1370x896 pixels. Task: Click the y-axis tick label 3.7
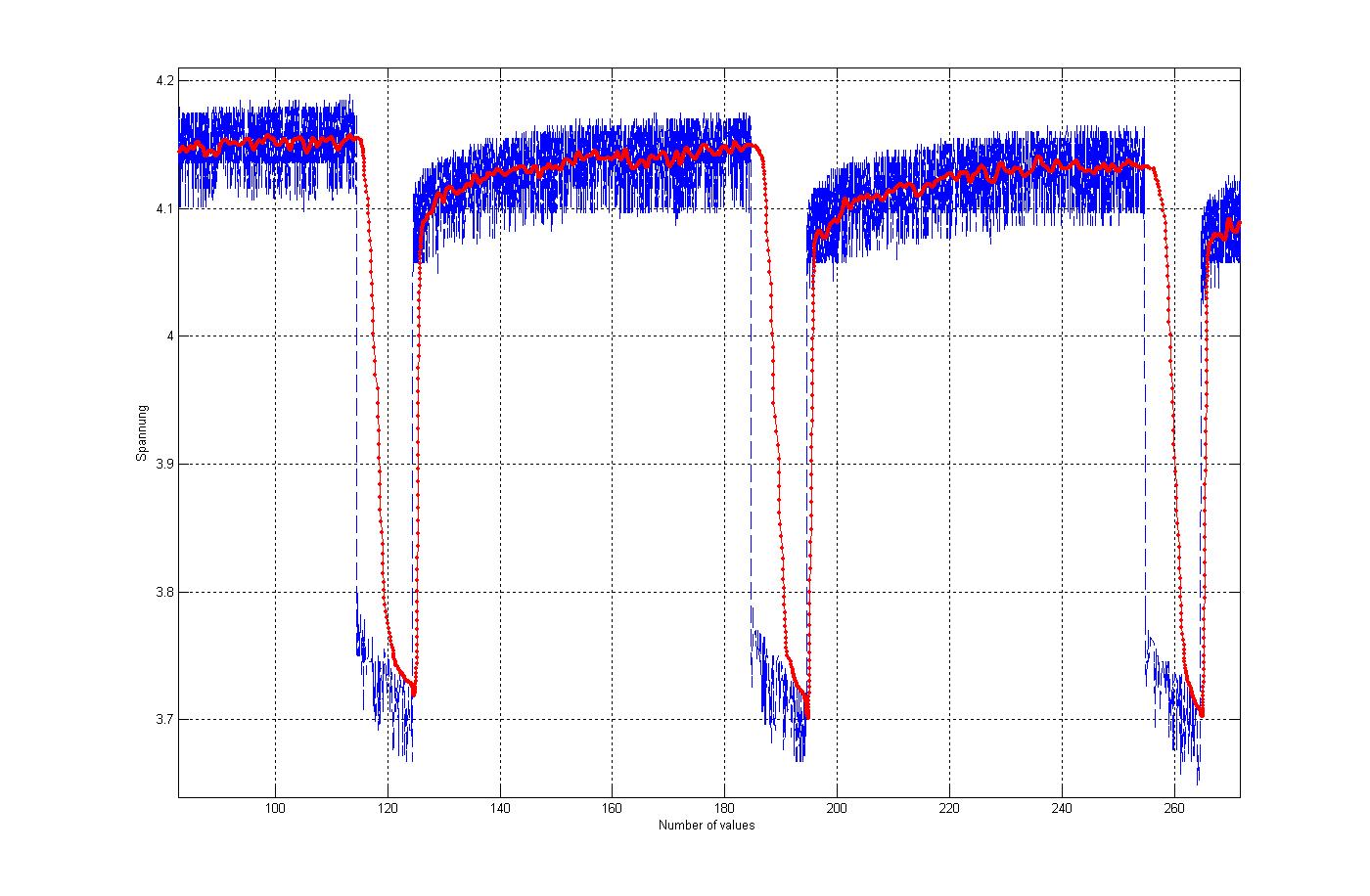164,719
